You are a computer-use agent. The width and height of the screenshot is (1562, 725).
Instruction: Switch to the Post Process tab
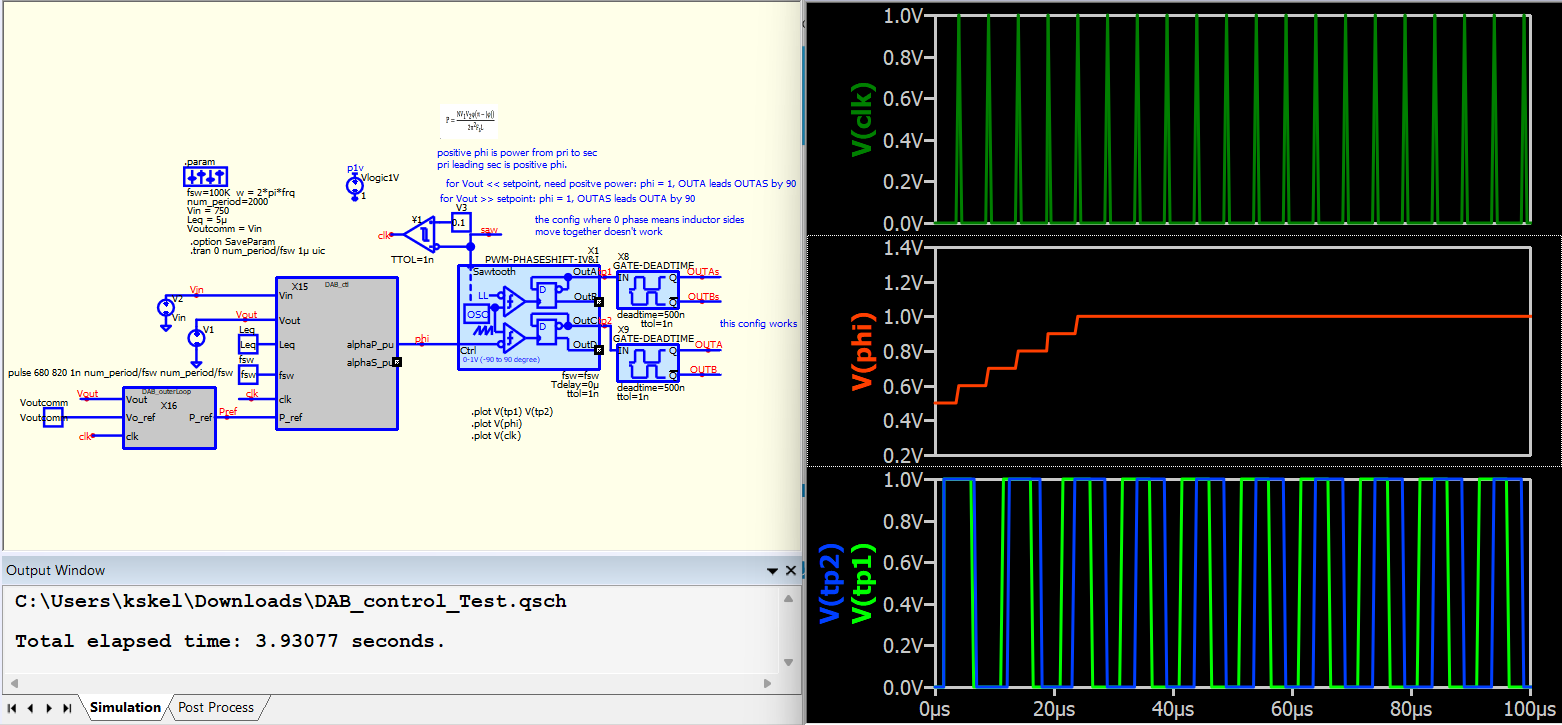point(216,707)
